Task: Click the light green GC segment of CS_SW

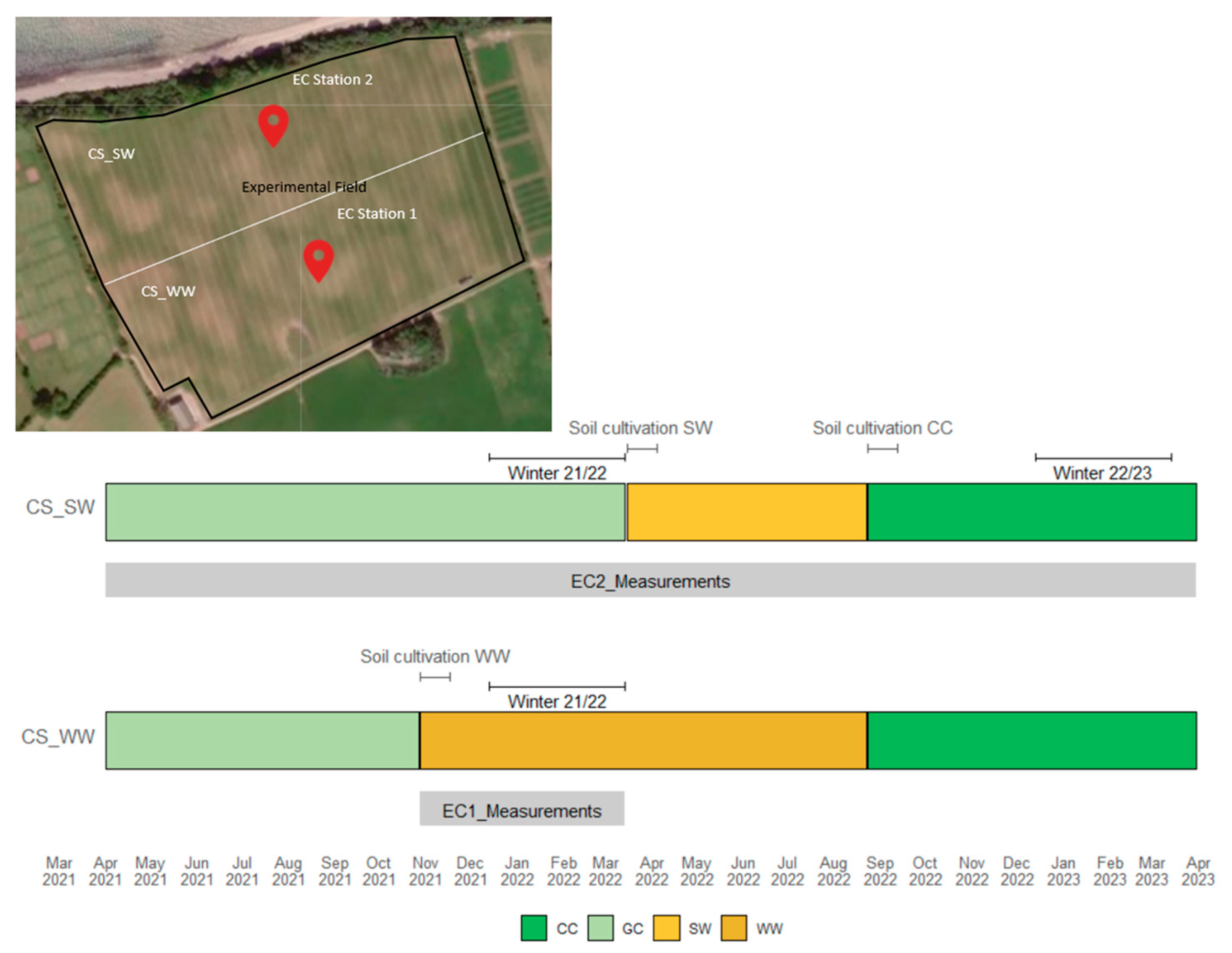Action: coord(366,512)
